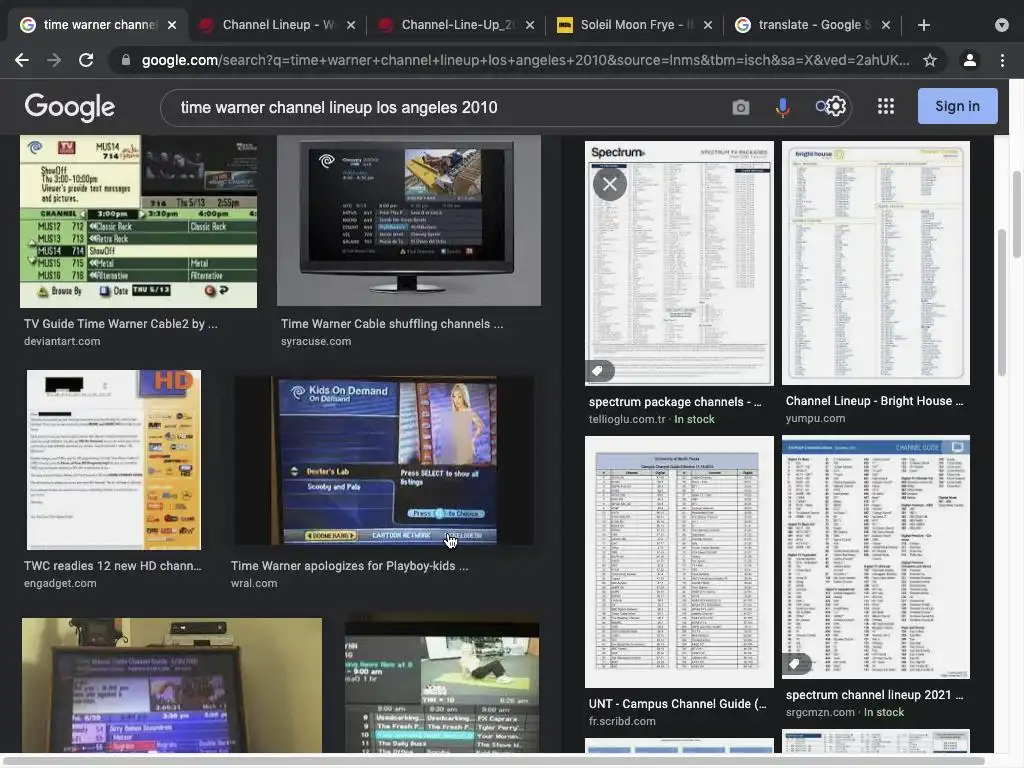The height and width of the screenshot is (768, 1024).
Task: Click the tellioglu.com.tr source text
Action: tap(627, 420)
